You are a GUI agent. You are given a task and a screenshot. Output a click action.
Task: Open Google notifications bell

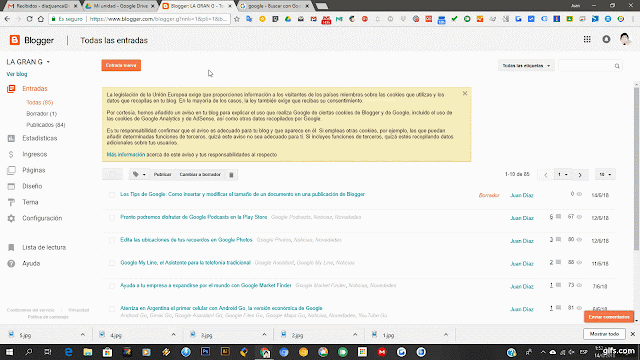[606, 39]
